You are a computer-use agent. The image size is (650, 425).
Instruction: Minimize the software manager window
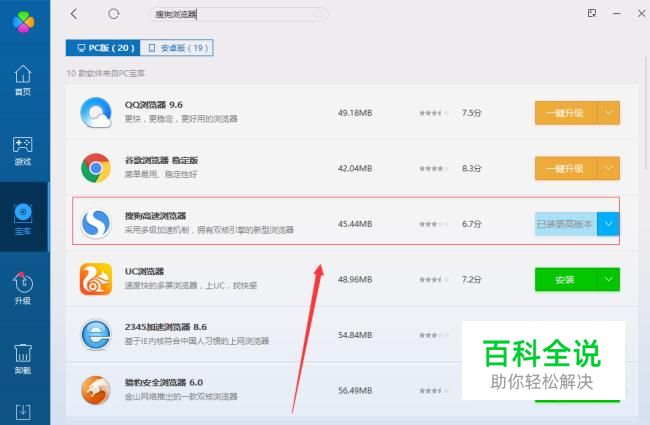click(617, 13)
